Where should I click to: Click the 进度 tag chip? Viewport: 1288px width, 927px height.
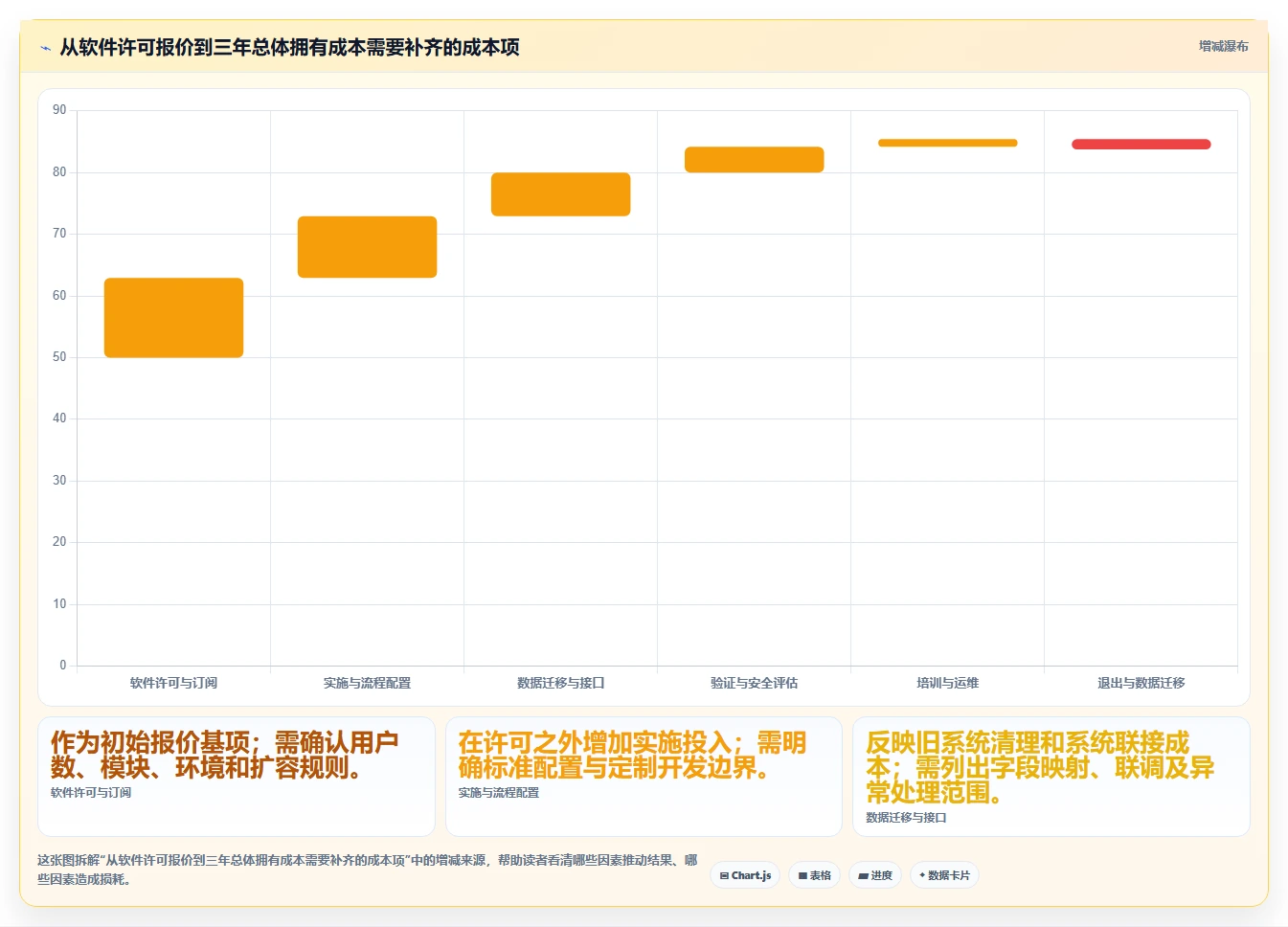[x=875, y=875]
